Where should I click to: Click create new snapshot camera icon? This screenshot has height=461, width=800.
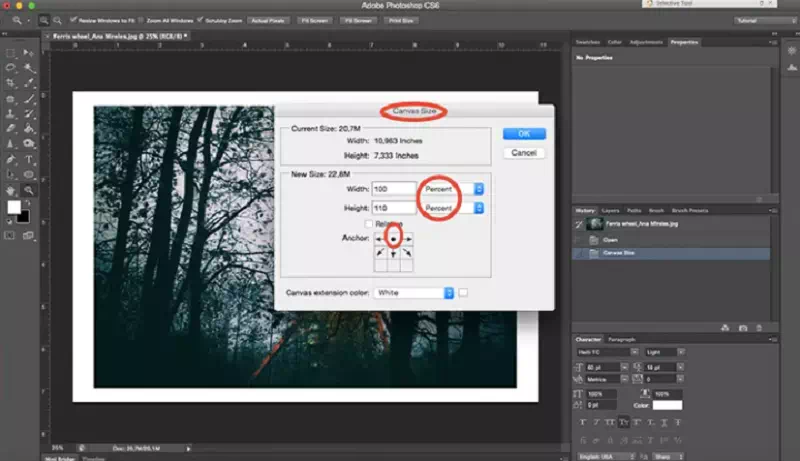743,328
